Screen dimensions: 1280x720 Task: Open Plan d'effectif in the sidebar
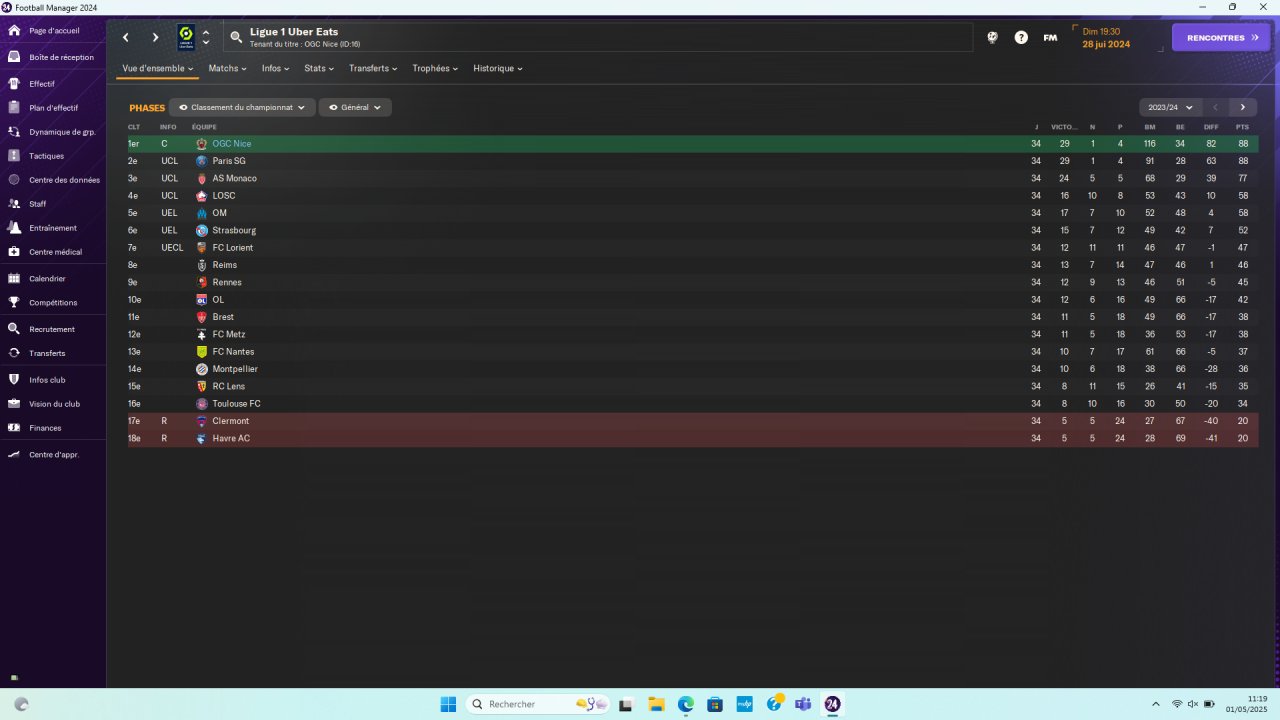[53, 108]
